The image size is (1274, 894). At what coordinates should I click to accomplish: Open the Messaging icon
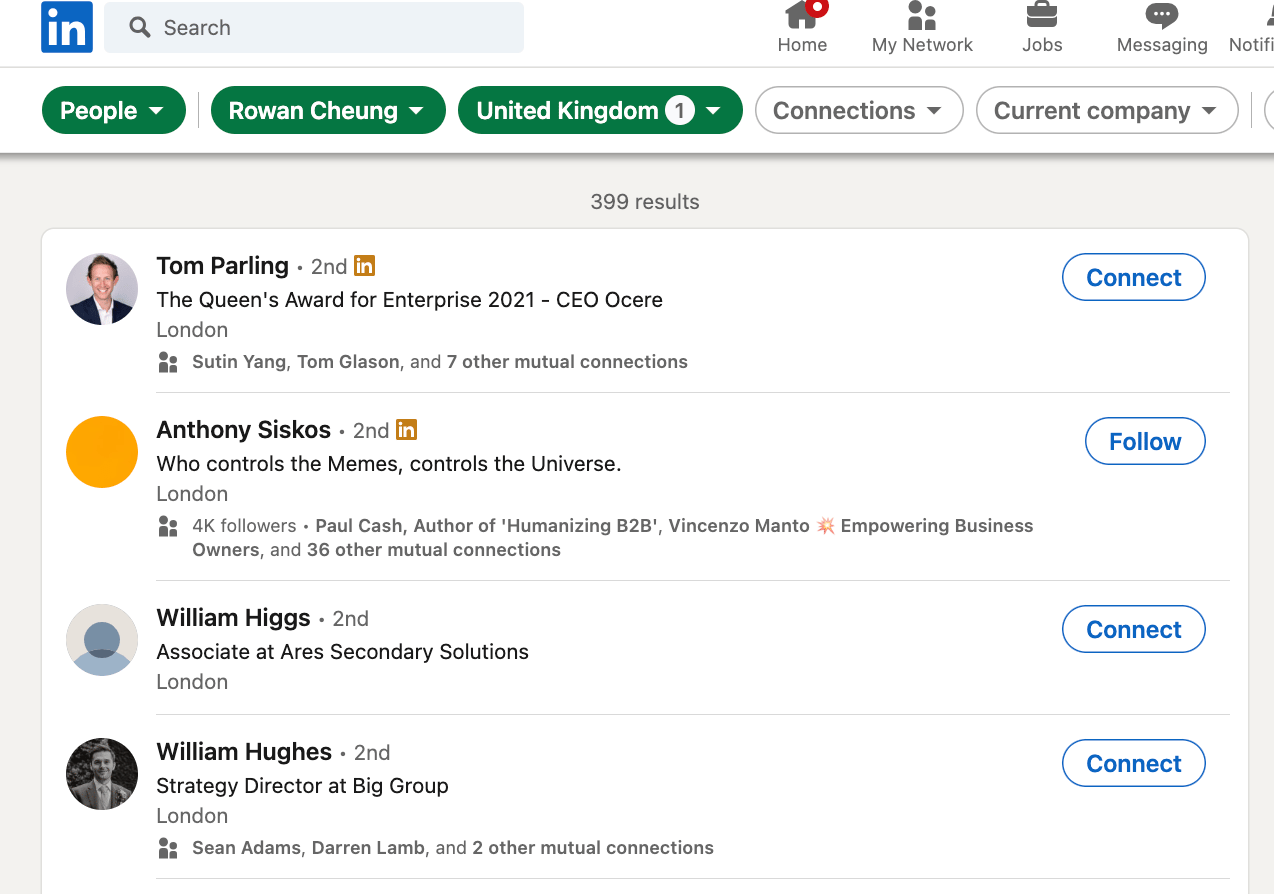tap(1161, 16)
